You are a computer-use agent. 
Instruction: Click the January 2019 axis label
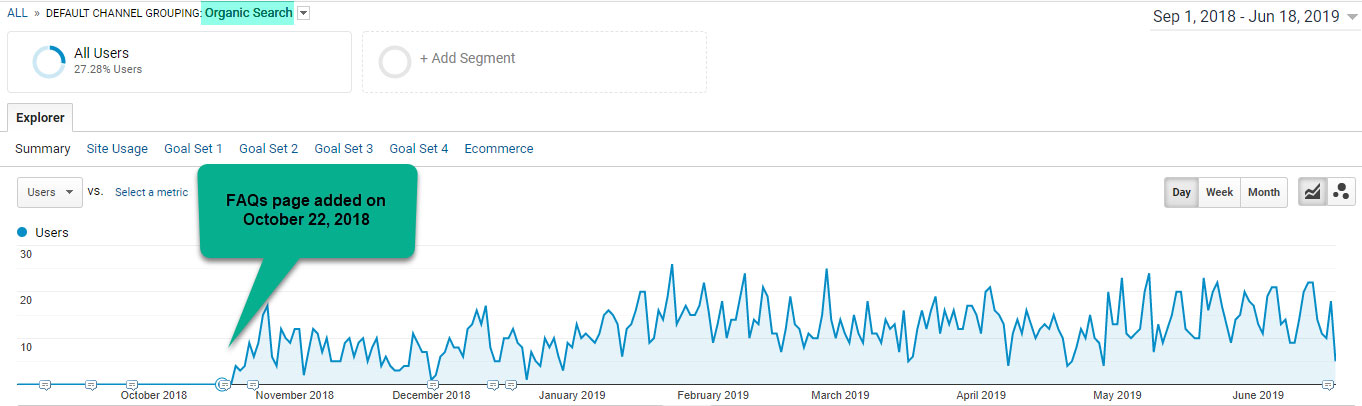tap(572, 395)
